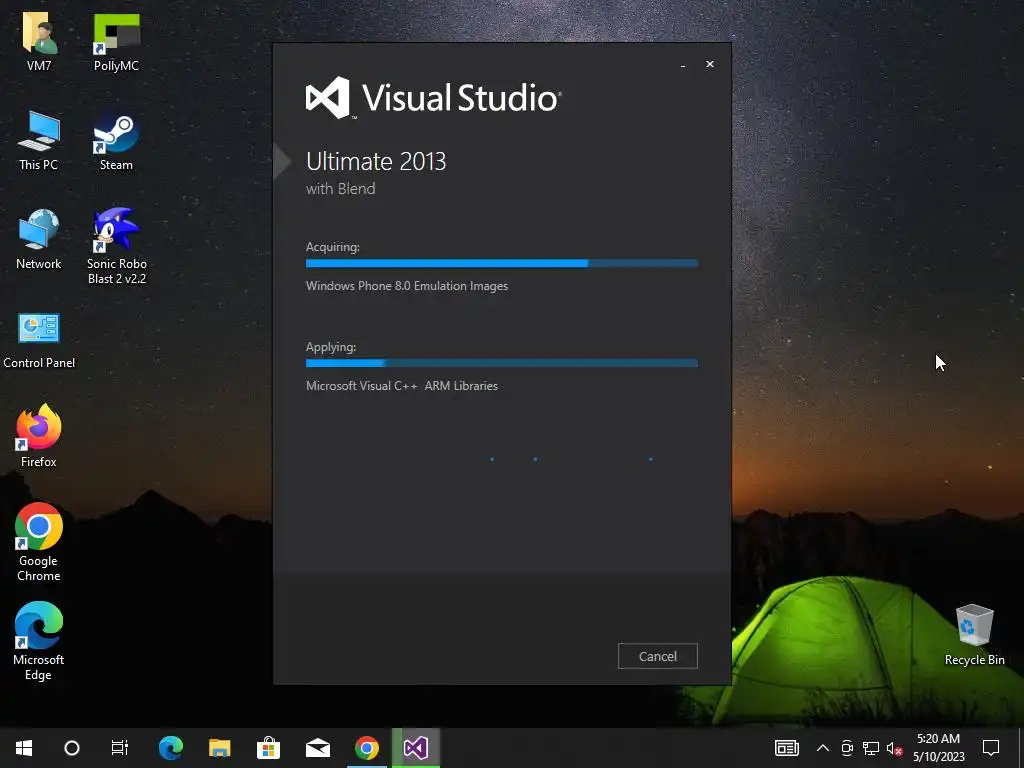Image resolution: width=1024 pixels, height=768 pixels.
Task: Select 'Microsoft Visual C++ ARM Libraries' text
Action: tap(402, 386)
